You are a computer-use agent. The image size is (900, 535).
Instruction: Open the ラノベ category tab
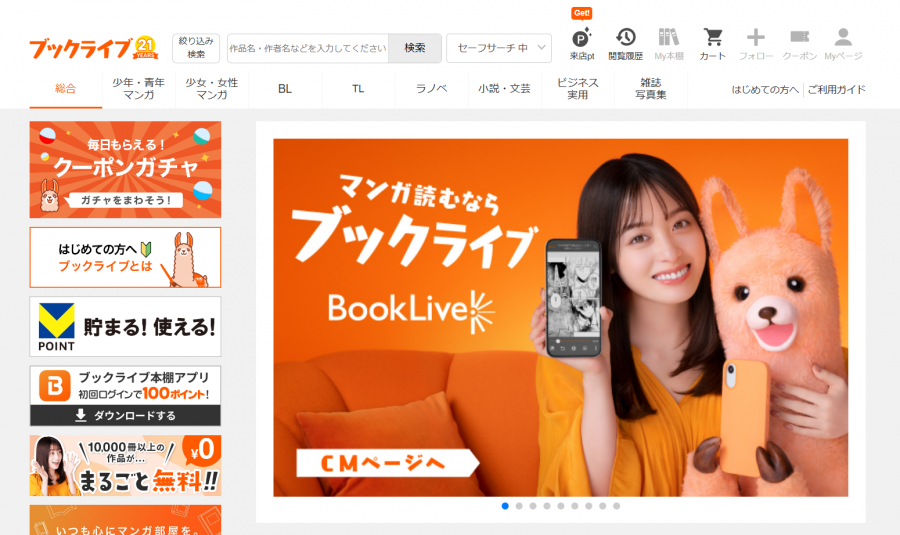431,88
